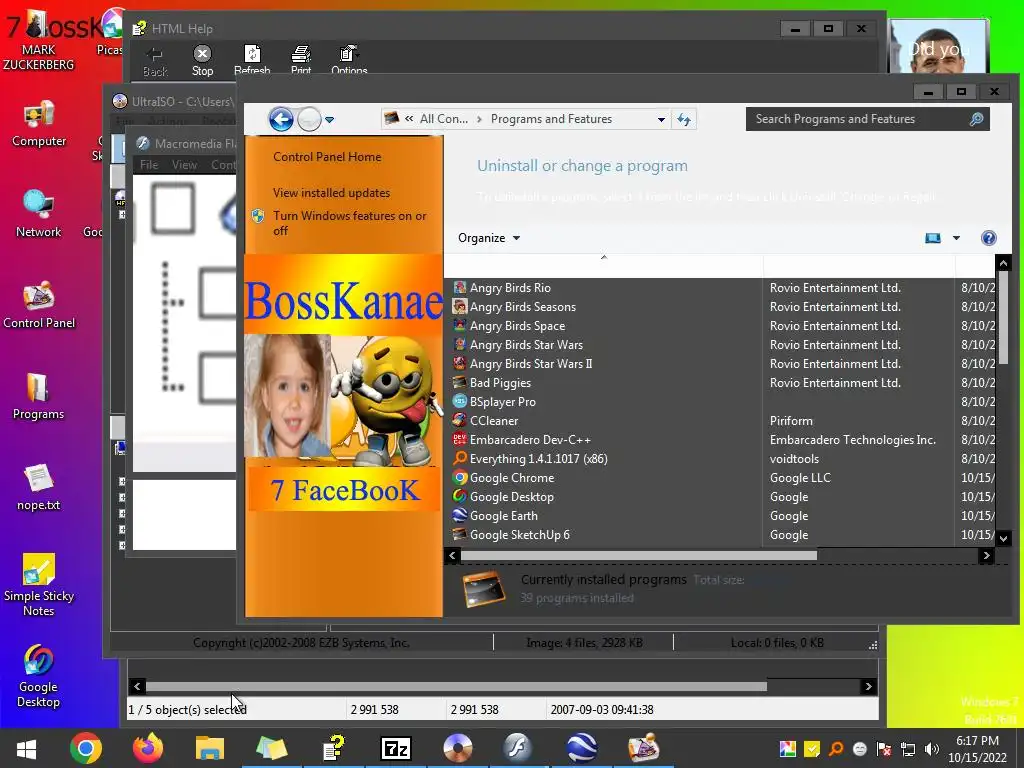Open recent pages dropdown arrow

[330, 120]
